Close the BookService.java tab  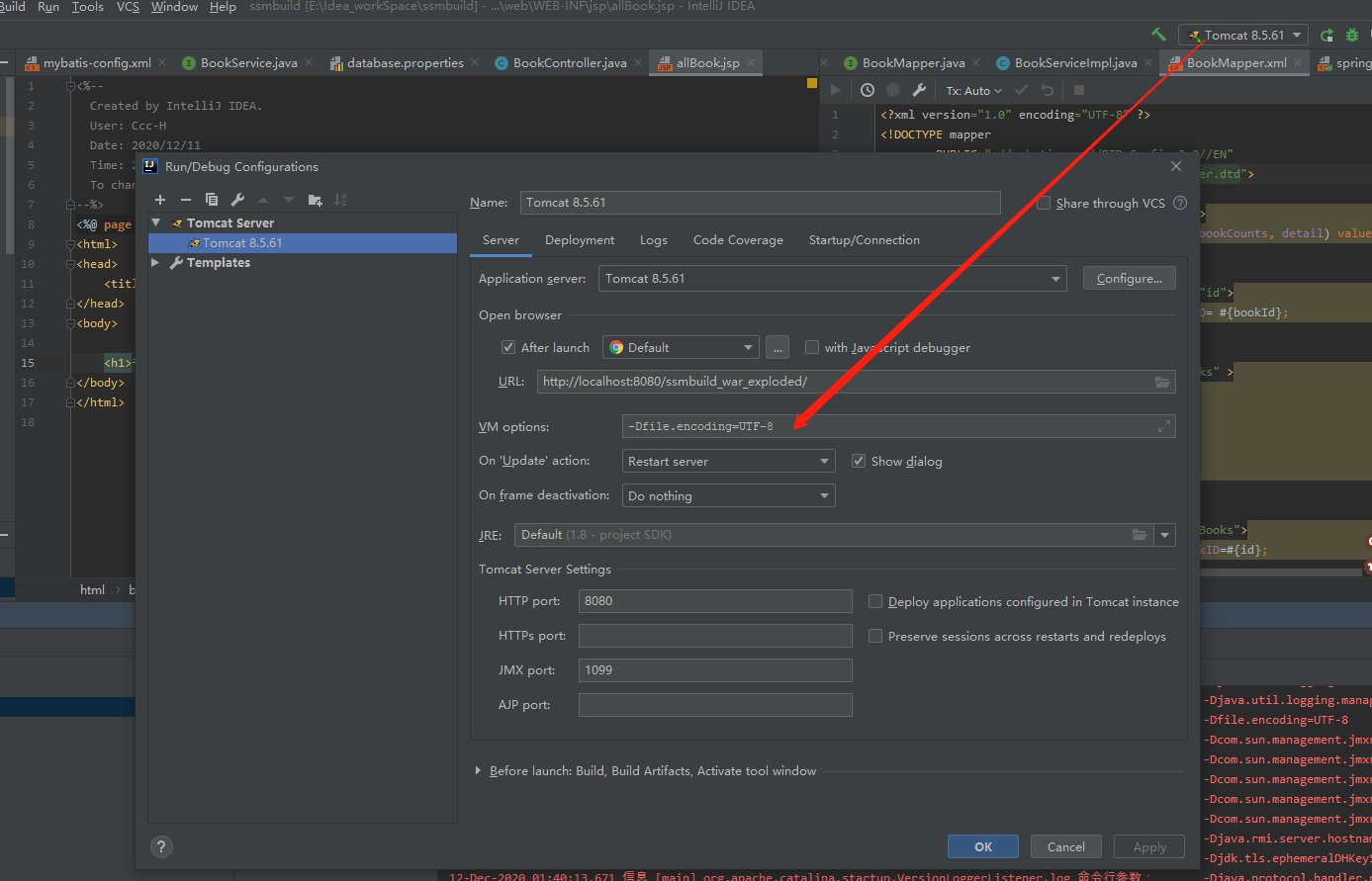[310, 62]
